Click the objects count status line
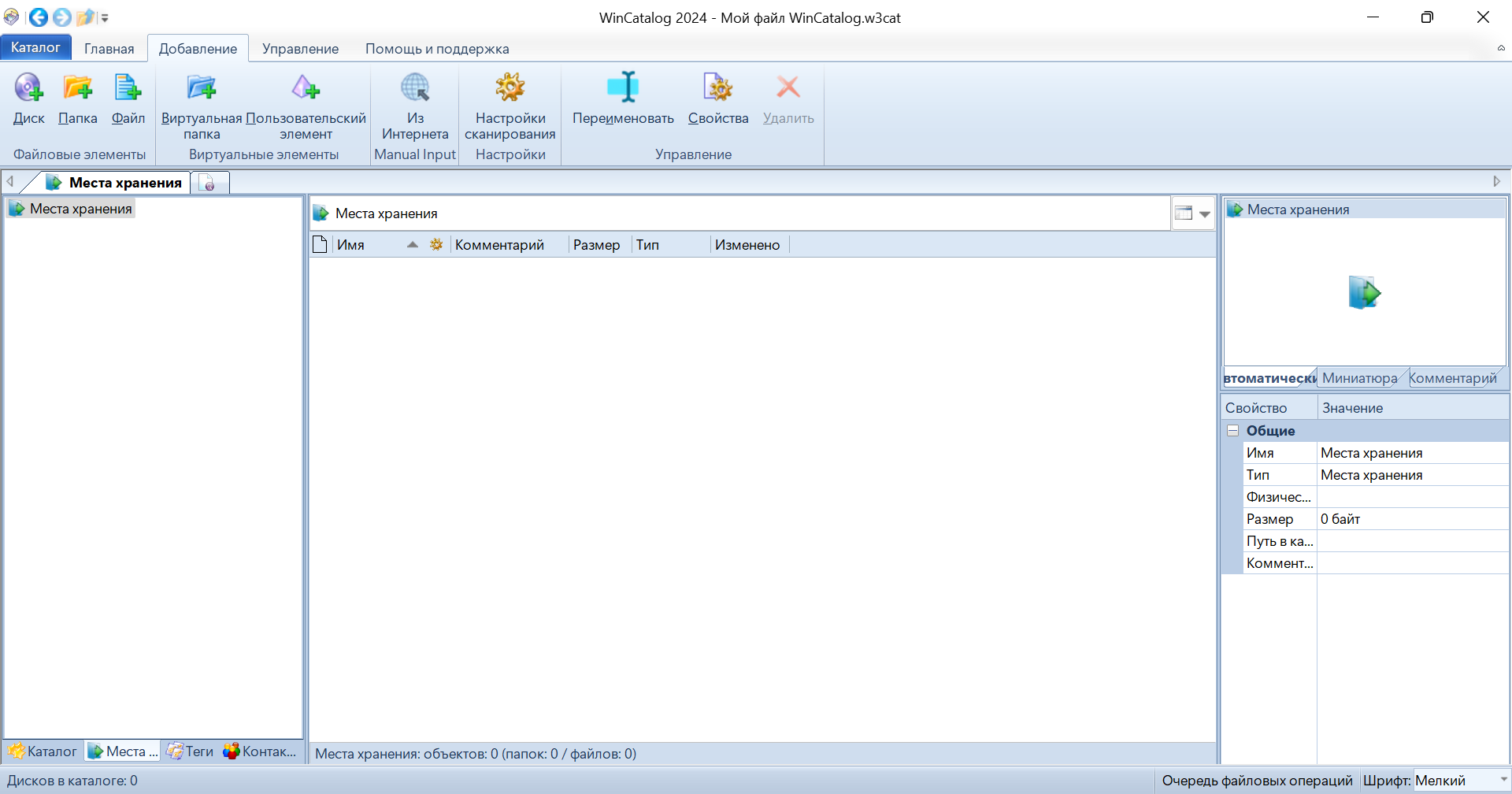Screen dimensions: 1512x794 tap(476, 754)
